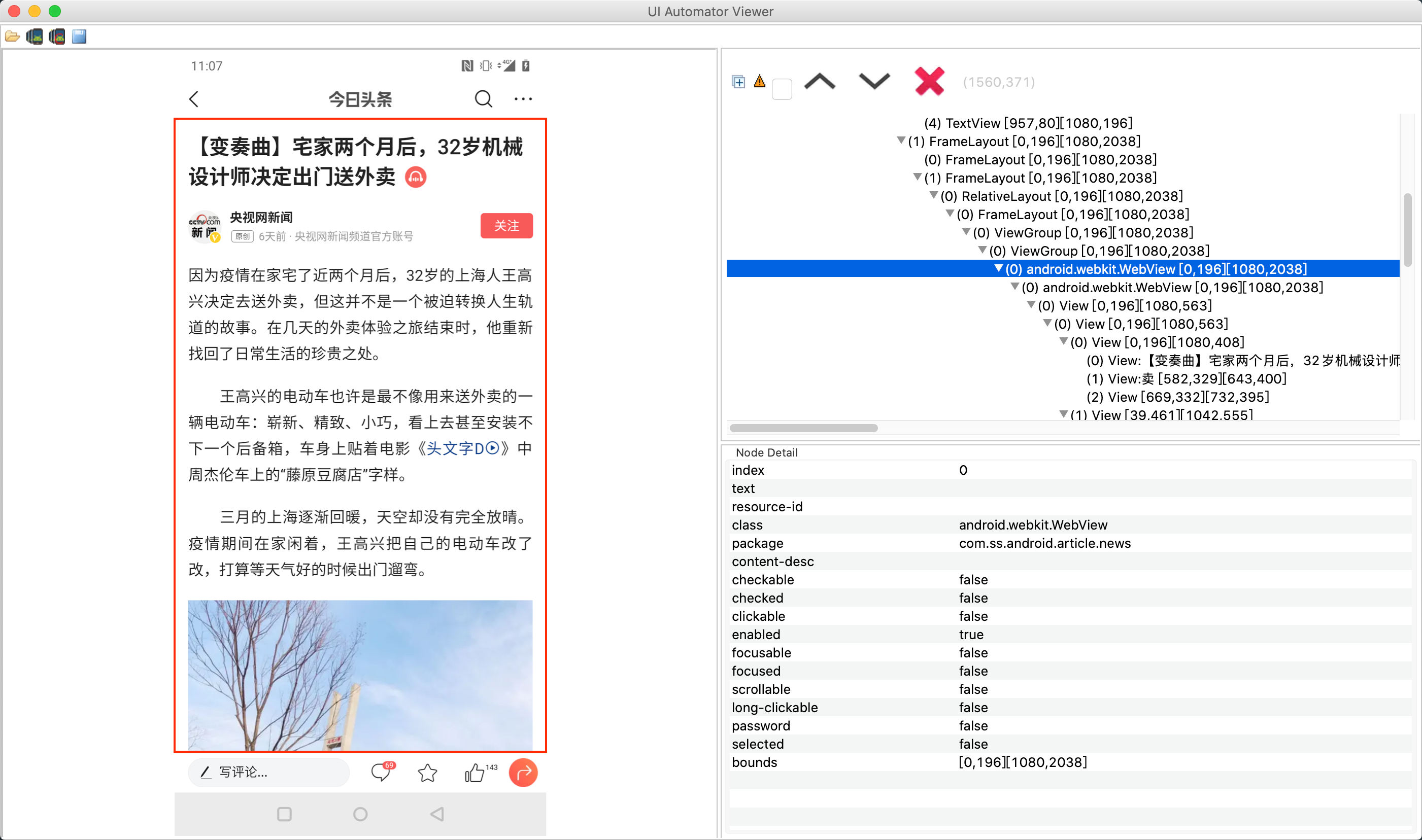
Task: Tap the Android home circle button
Action: 360,814
